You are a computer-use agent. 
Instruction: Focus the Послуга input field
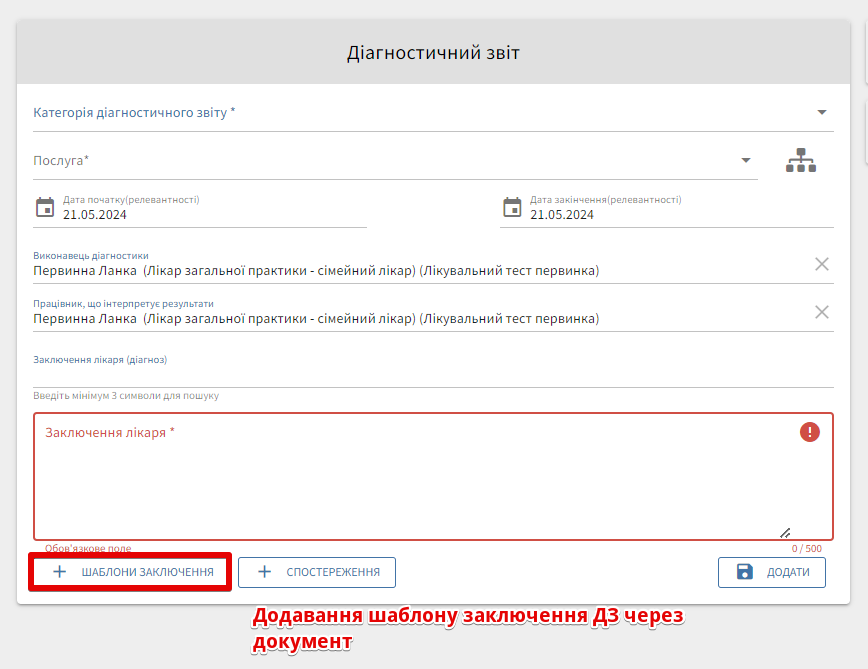tap(380, 161)
